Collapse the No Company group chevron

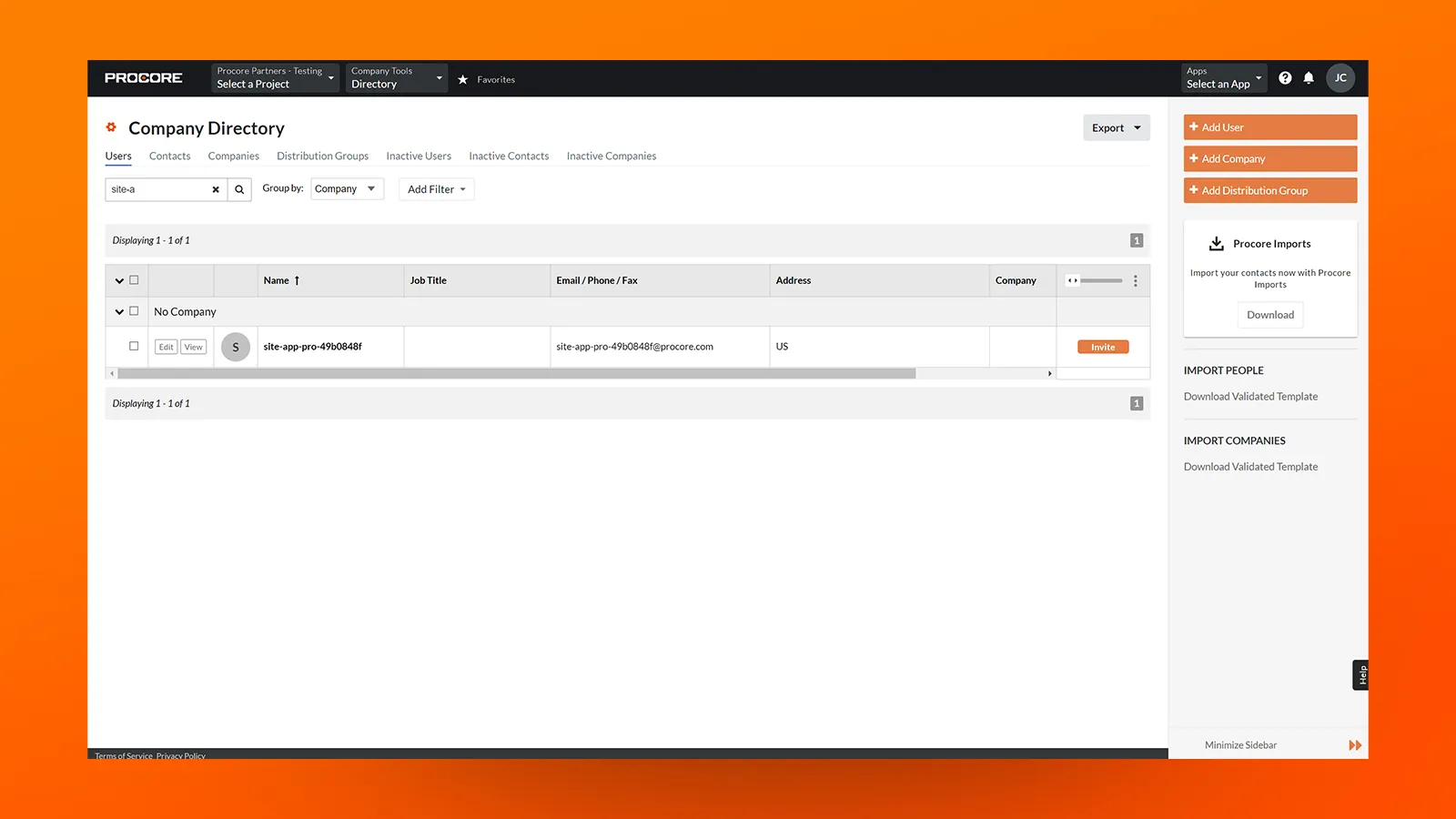pyautogui.click(x=119, y=312)
